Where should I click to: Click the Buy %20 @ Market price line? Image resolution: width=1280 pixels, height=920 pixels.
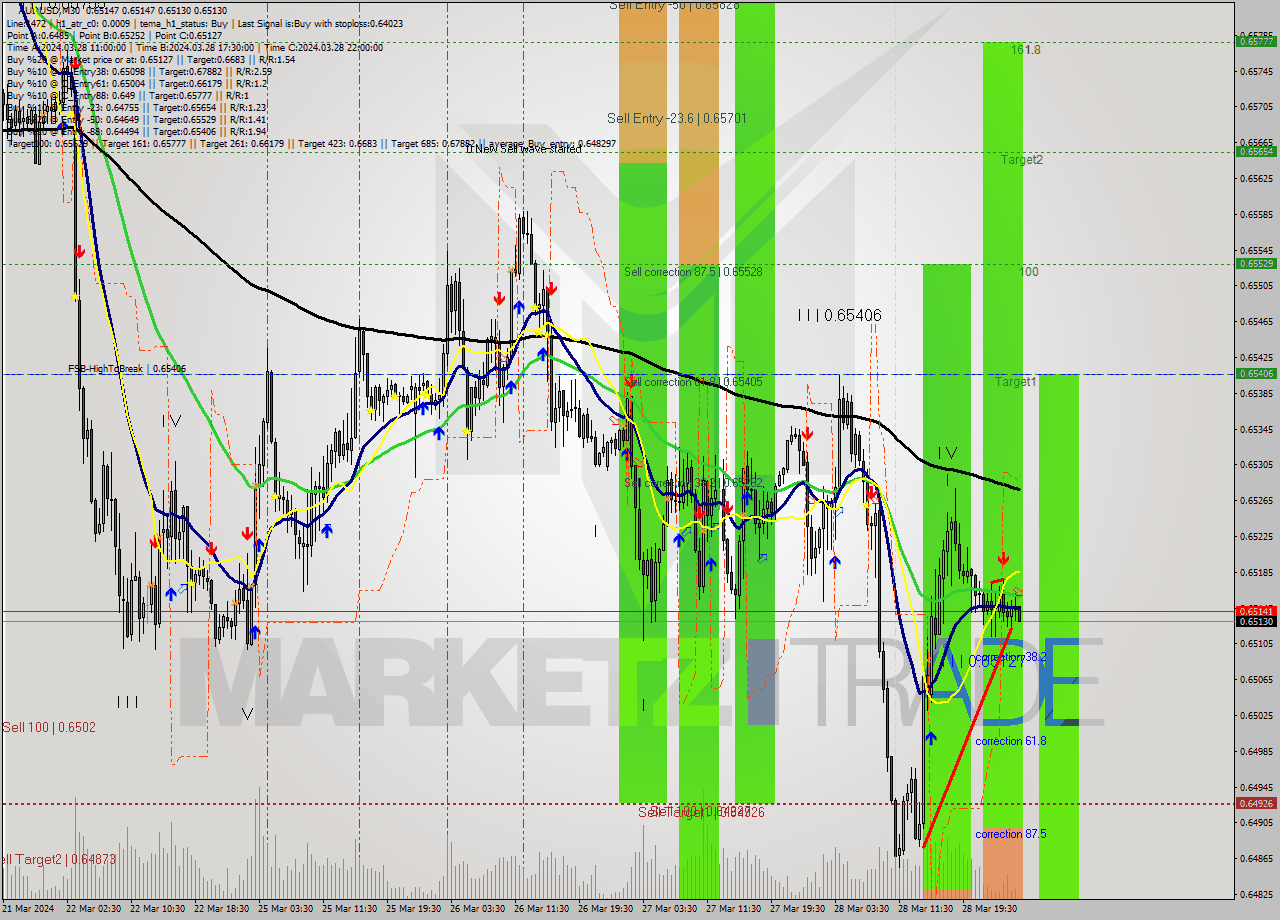[150, 59]
